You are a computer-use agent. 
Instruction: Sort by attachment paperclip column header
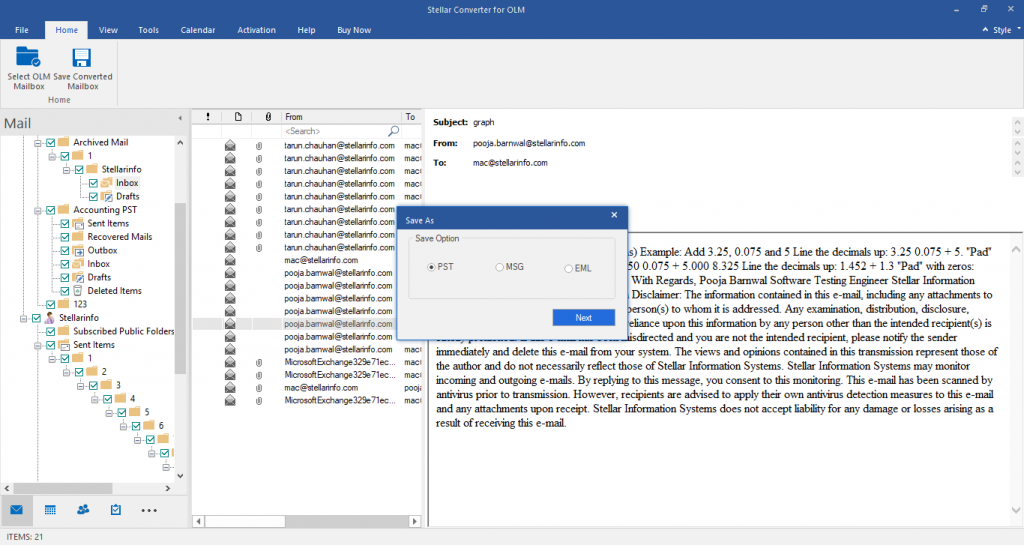[x=268, y=117]
